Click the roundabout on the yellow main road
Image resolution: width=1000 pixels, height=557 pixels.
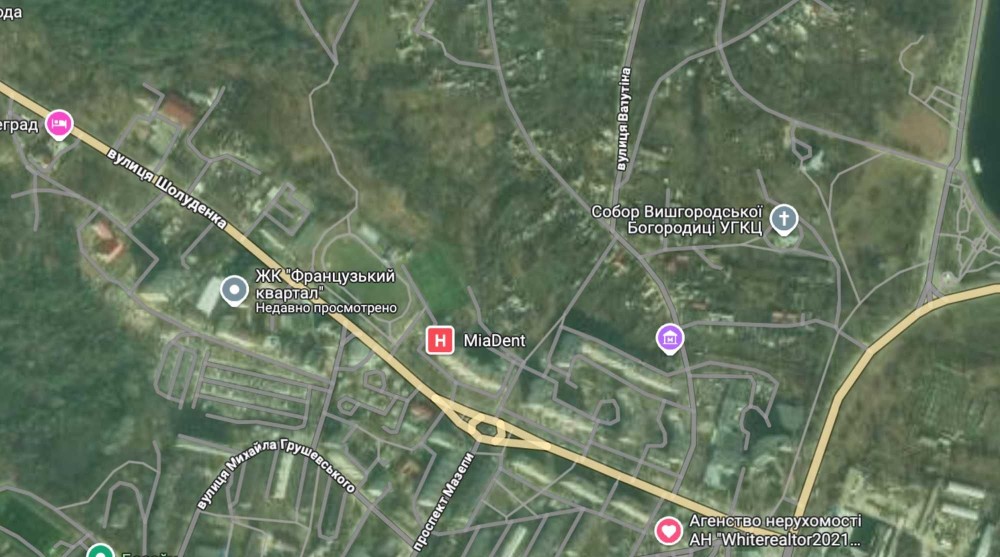tap(487, 427)
